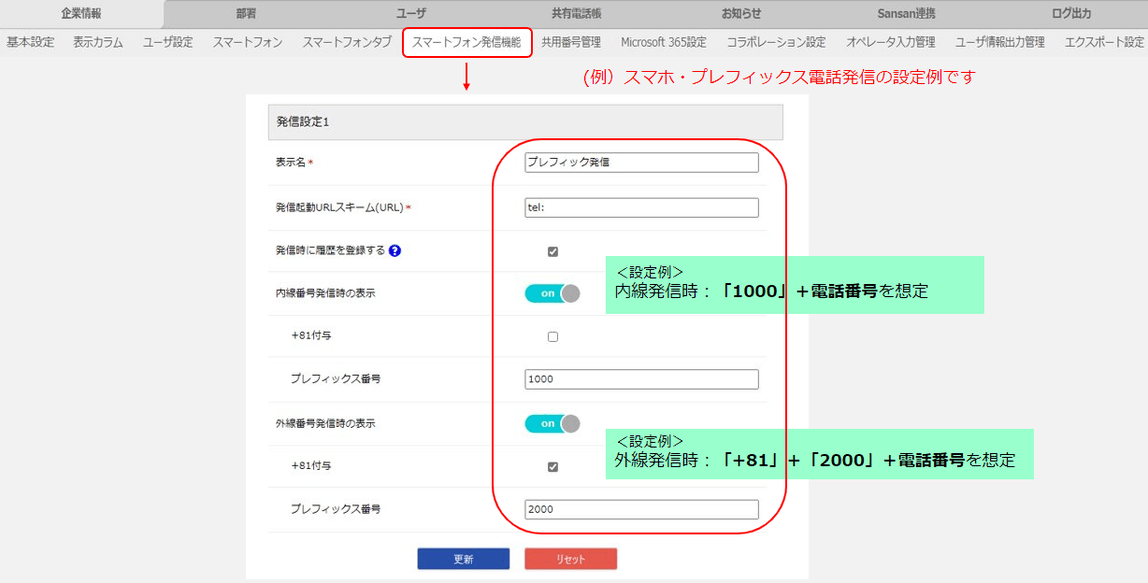Click the プレフィックス番号 field containing 1000

641,379
